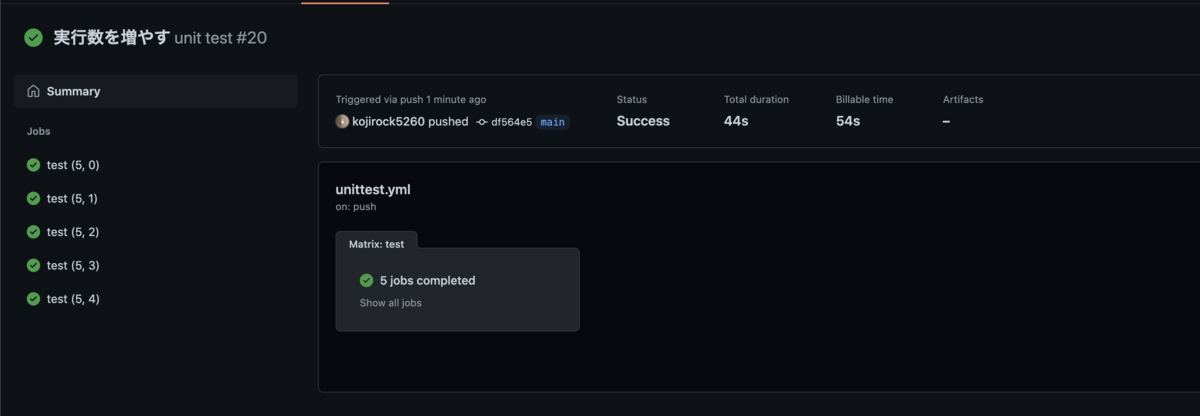Click the Summary home icon
The image size is (1200, 416).
34,91
